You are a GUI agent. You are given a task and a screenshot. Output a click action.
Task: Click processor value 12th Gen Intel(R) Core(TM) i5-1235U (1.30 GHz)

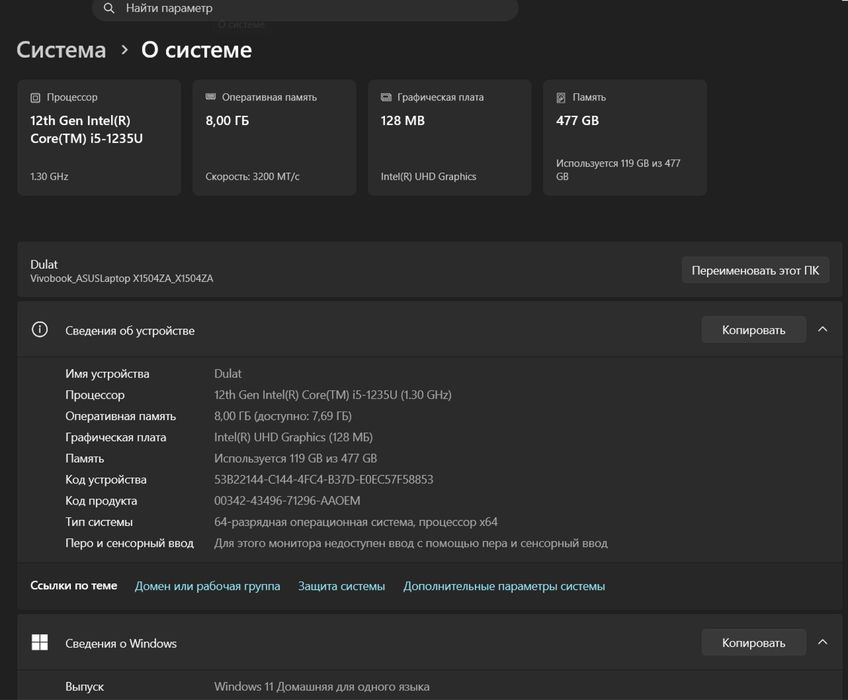tap(333, 395)
